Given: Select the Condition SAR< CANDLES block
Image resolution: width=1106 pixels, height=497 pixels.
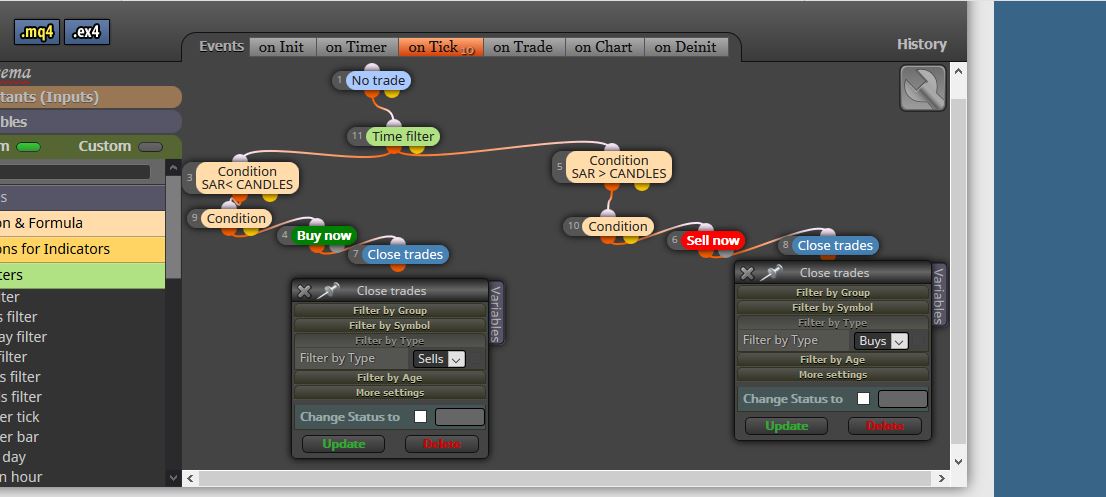Looking at the screenshot, I should [x=247, y=178].
